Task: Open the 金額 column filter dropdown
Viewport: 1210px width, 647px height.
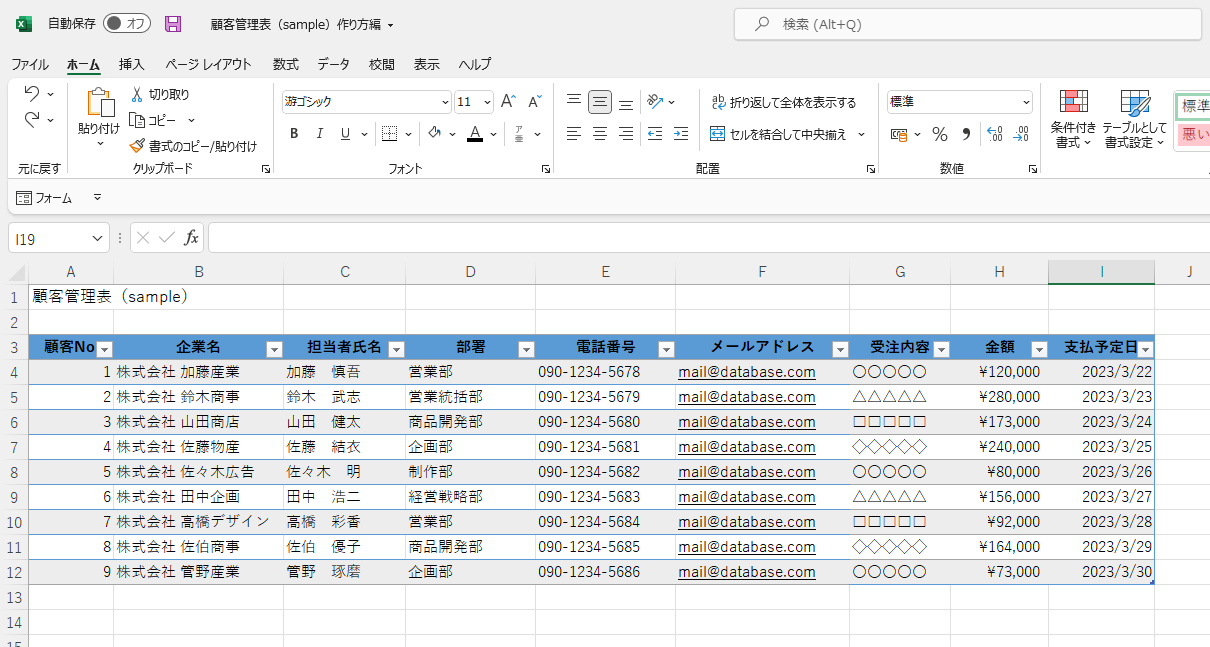Action: click(1039, 349)
